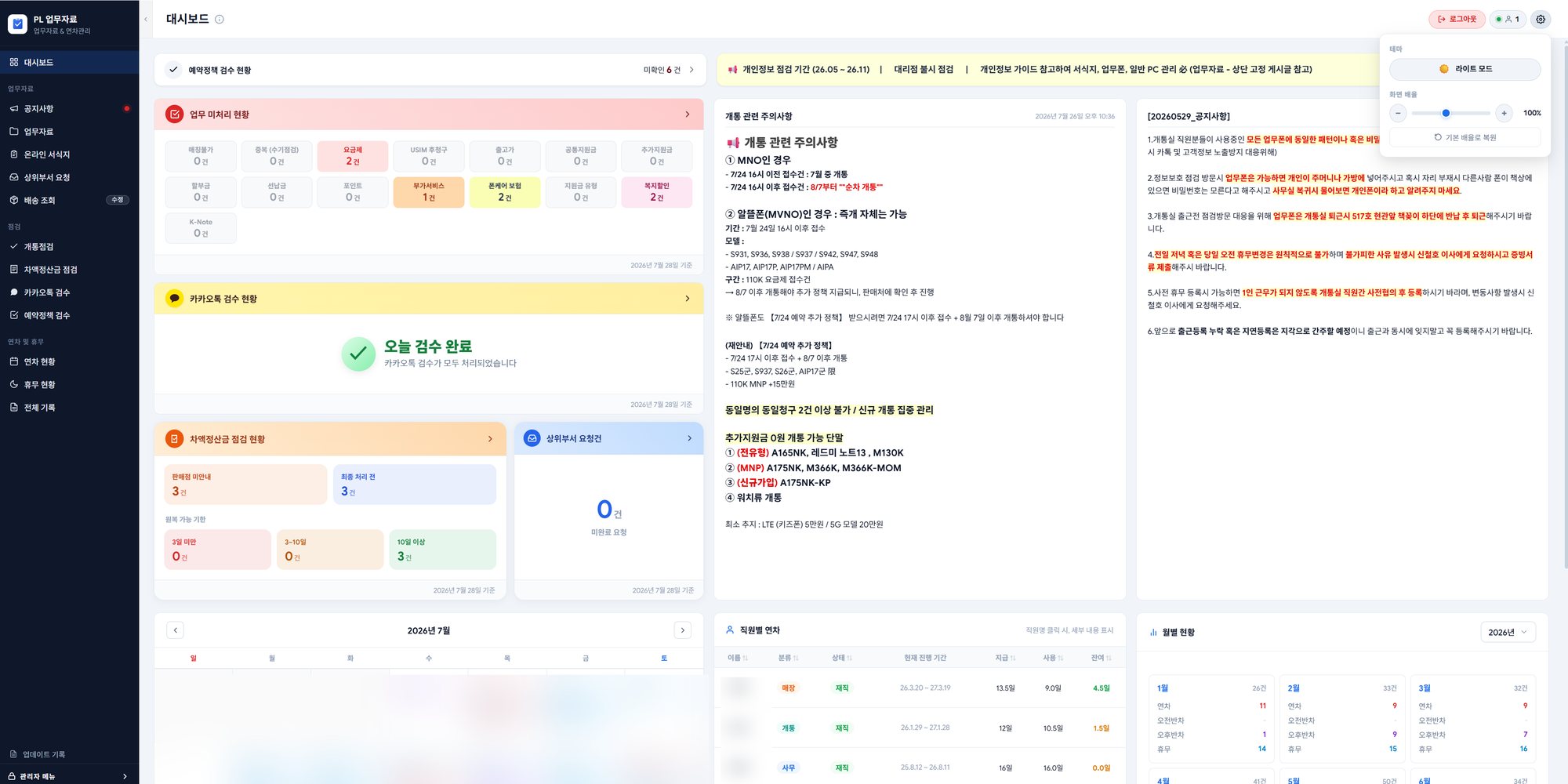Toggle the 라이트 모드 theme switch
1568x784 pixels.
pos(1465,69)
